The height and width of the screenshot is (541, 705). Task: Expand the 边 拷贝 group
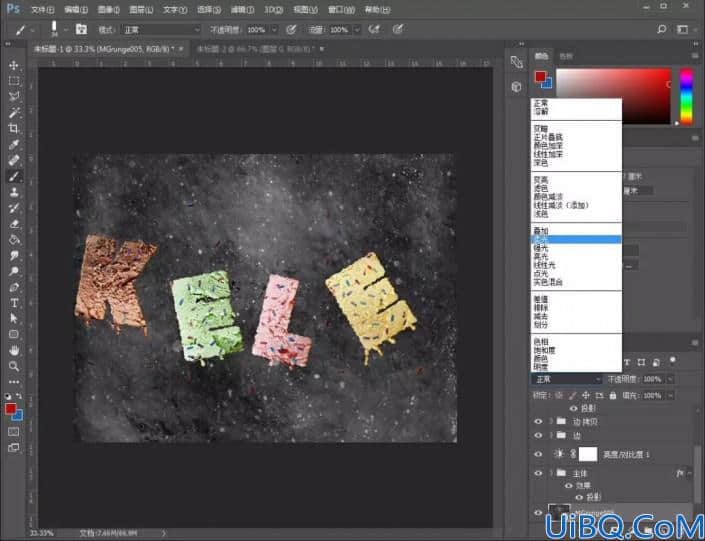[551, 421]
